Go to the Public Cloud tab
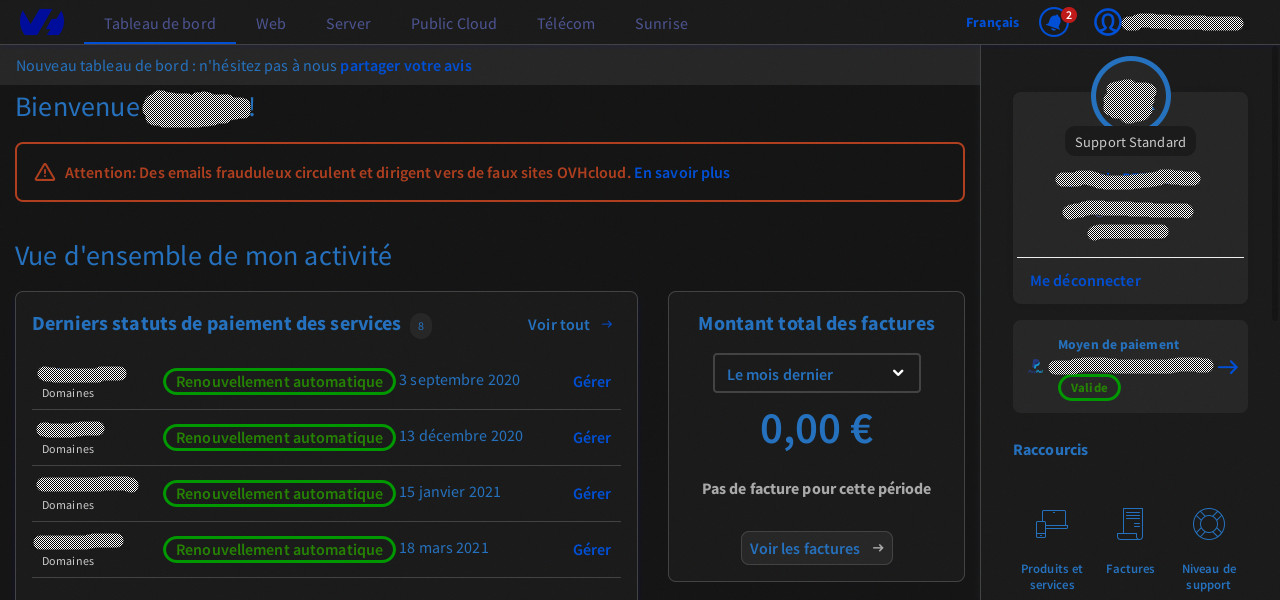The width and height of the screenshot is (1280, 600). pyautogui.click(x=453, y=23)
